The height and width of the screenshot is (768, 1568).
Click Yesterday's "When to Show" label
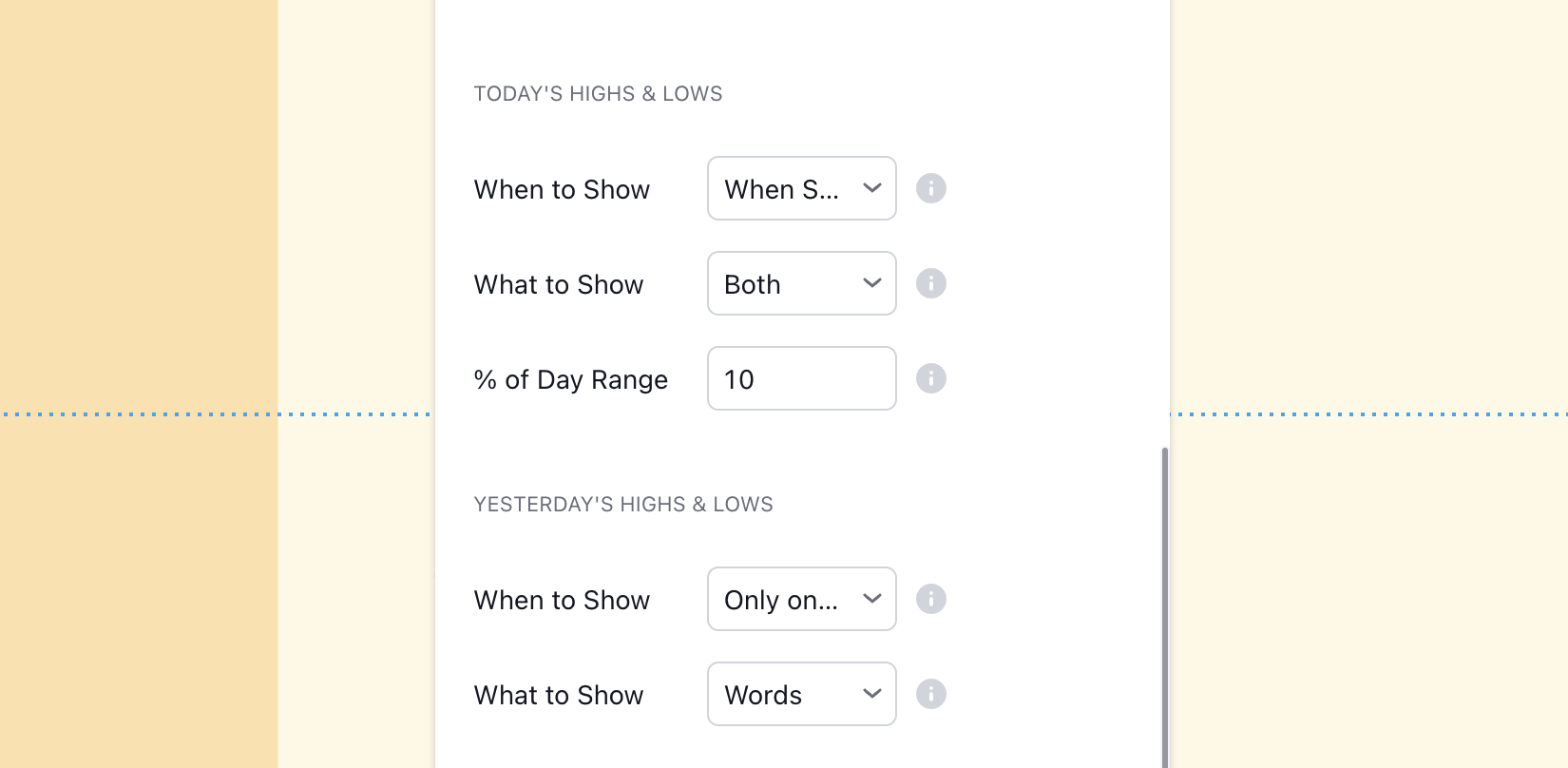click(562, 601)
